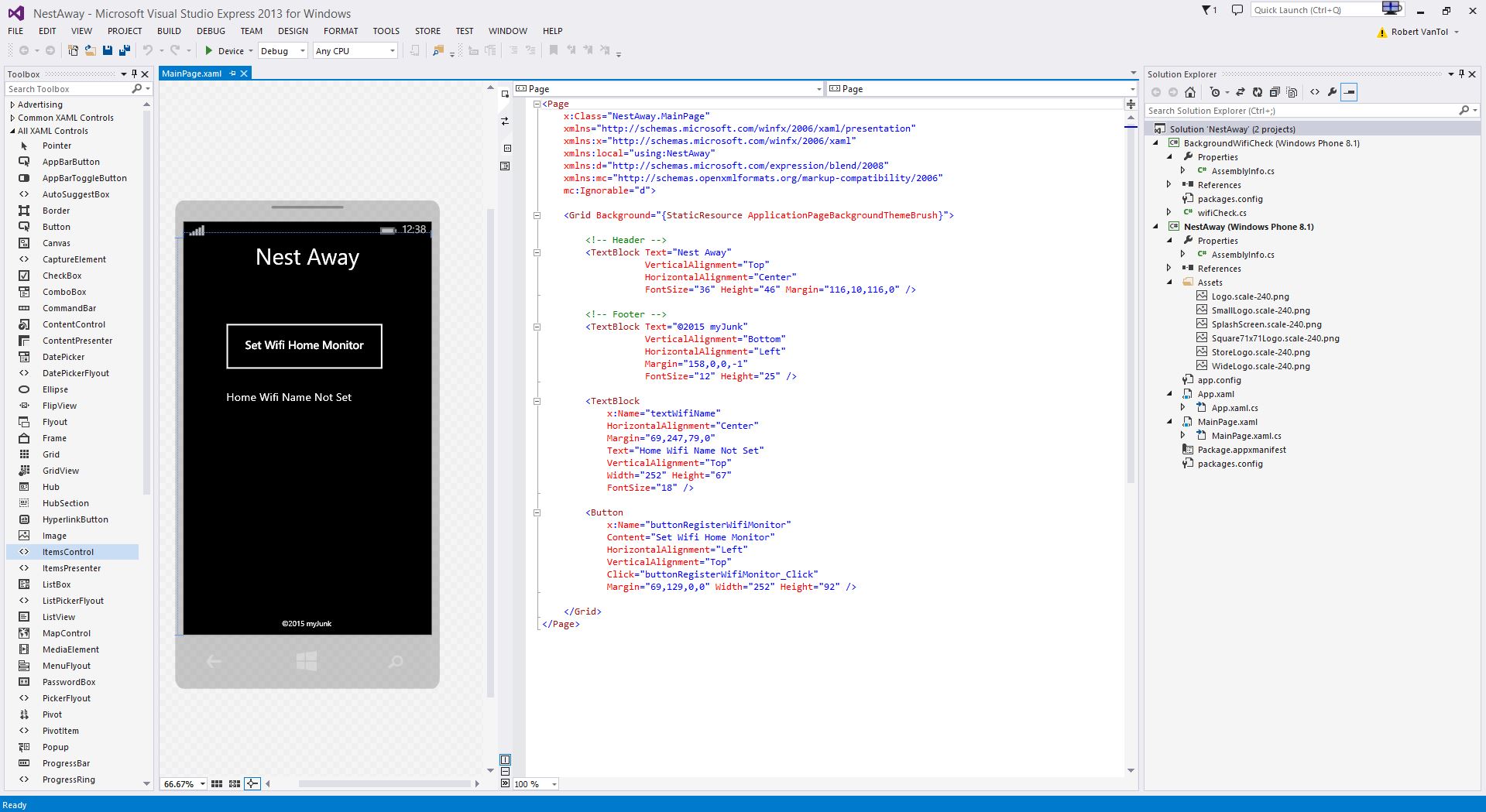Select Package.appxmanifest in Solution Explorer
The image size is (1486, 812).
(x=1241, y=450)
